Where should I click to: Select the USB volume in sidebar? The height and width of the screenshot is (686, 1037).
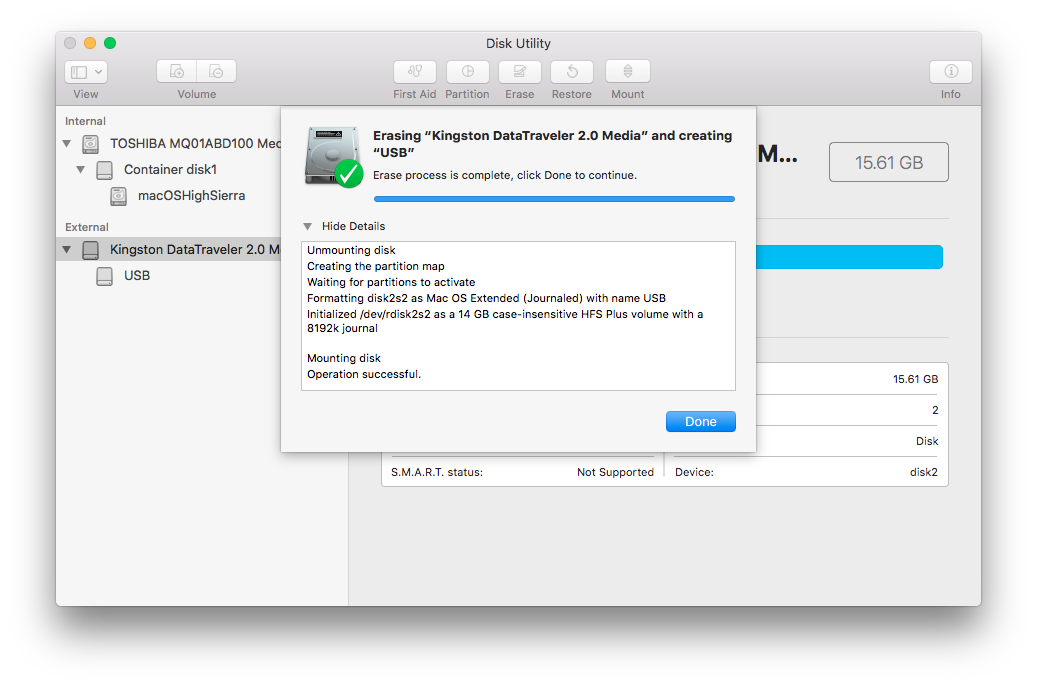pyautogui.click(x=169, y=276)
